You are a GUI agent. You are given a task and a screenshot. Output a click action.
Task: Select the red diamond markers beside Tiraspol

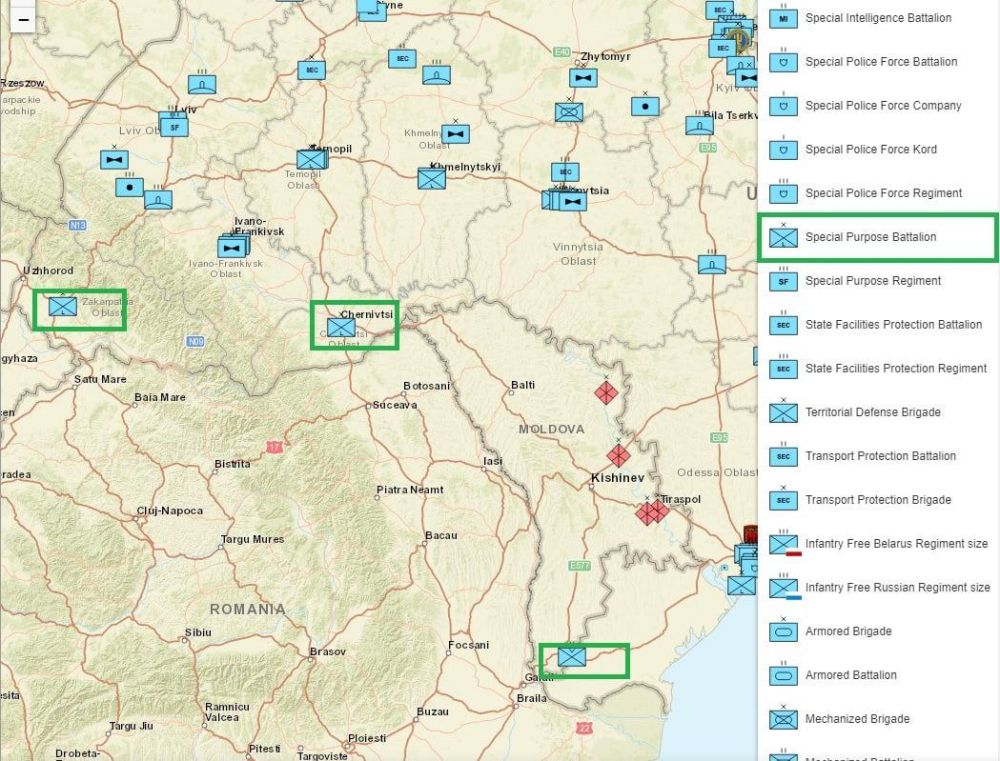click(x=652, y=512)
